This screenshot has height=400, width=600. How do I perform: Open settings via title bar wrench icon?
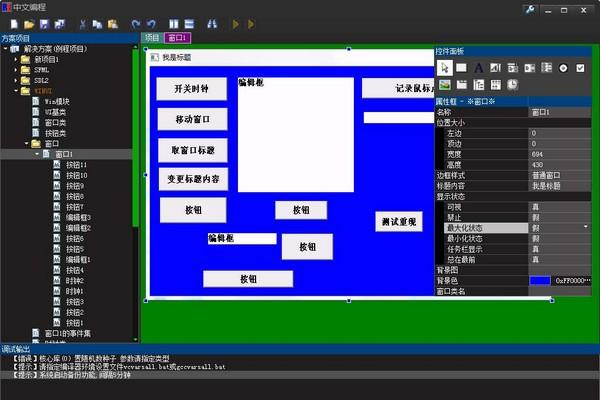(x=530, y=10)
